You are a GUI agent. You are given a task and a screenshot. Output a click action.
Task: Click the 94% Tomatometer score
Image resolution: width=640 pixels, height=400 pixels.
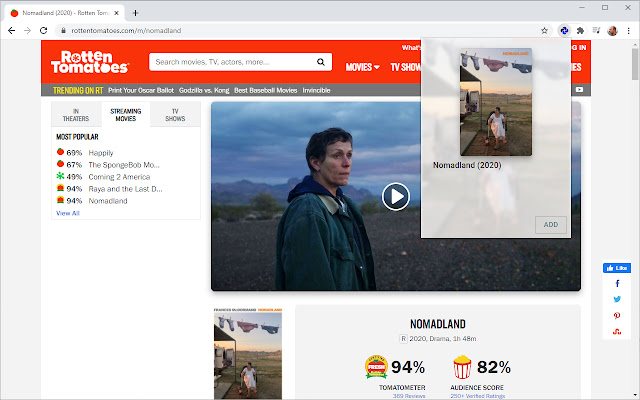coord(408,367)
